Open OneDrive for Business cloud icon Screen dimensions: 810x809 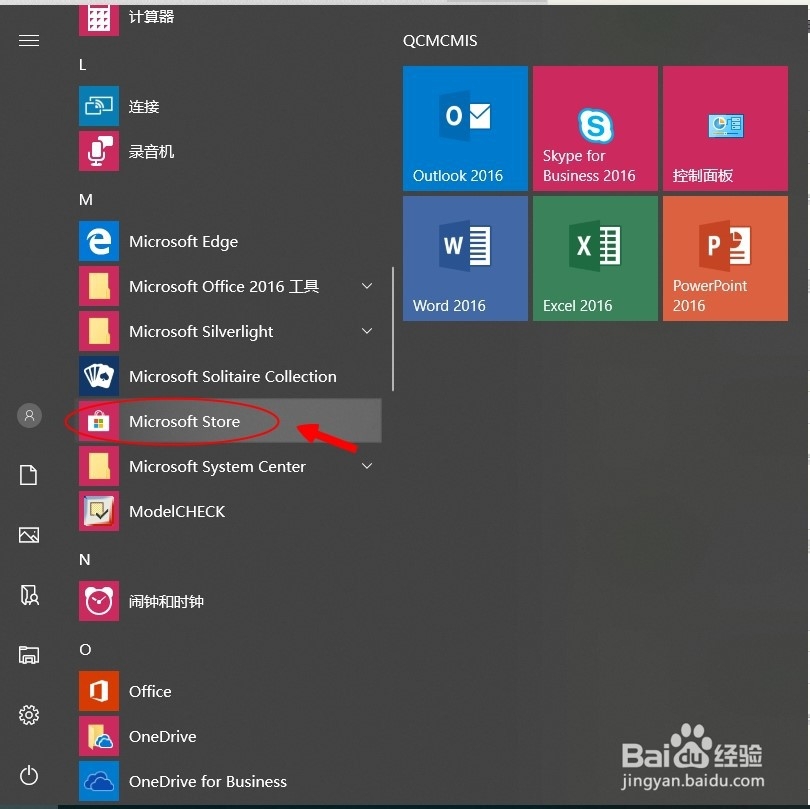point(99,781)
